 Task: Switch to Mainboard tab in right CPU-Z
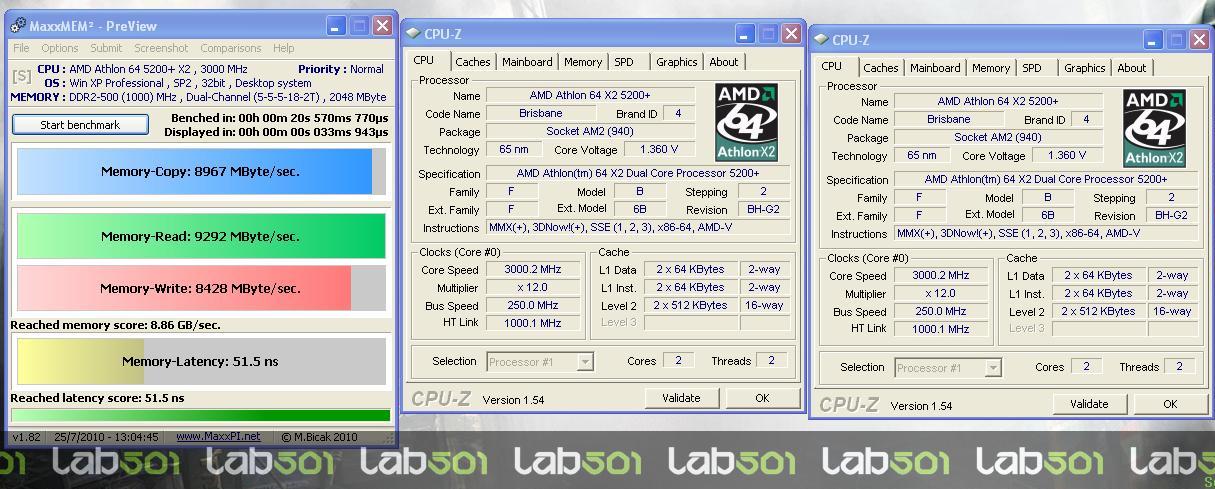tap(935, 68)
